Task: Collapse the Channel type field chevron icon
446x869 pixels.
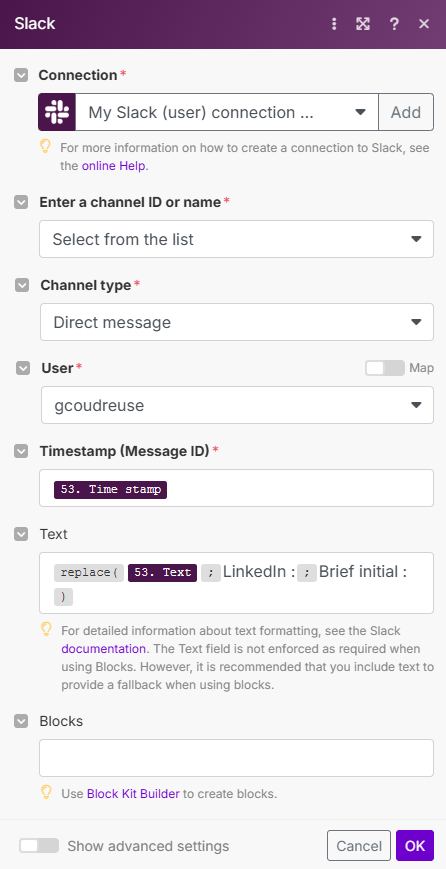Action: (22, 285)
